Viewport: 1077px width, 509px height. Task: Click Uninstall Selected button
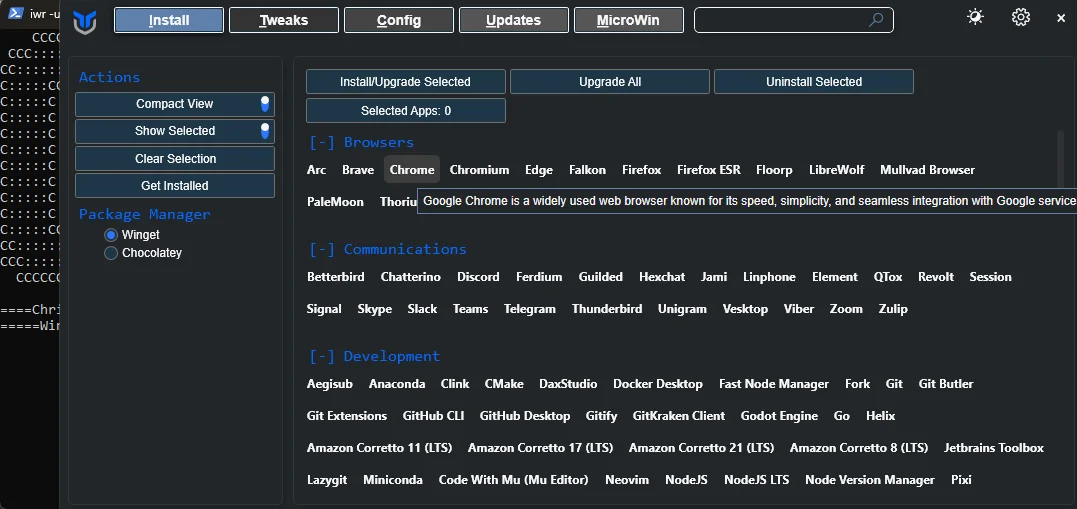tap(814, 82)
